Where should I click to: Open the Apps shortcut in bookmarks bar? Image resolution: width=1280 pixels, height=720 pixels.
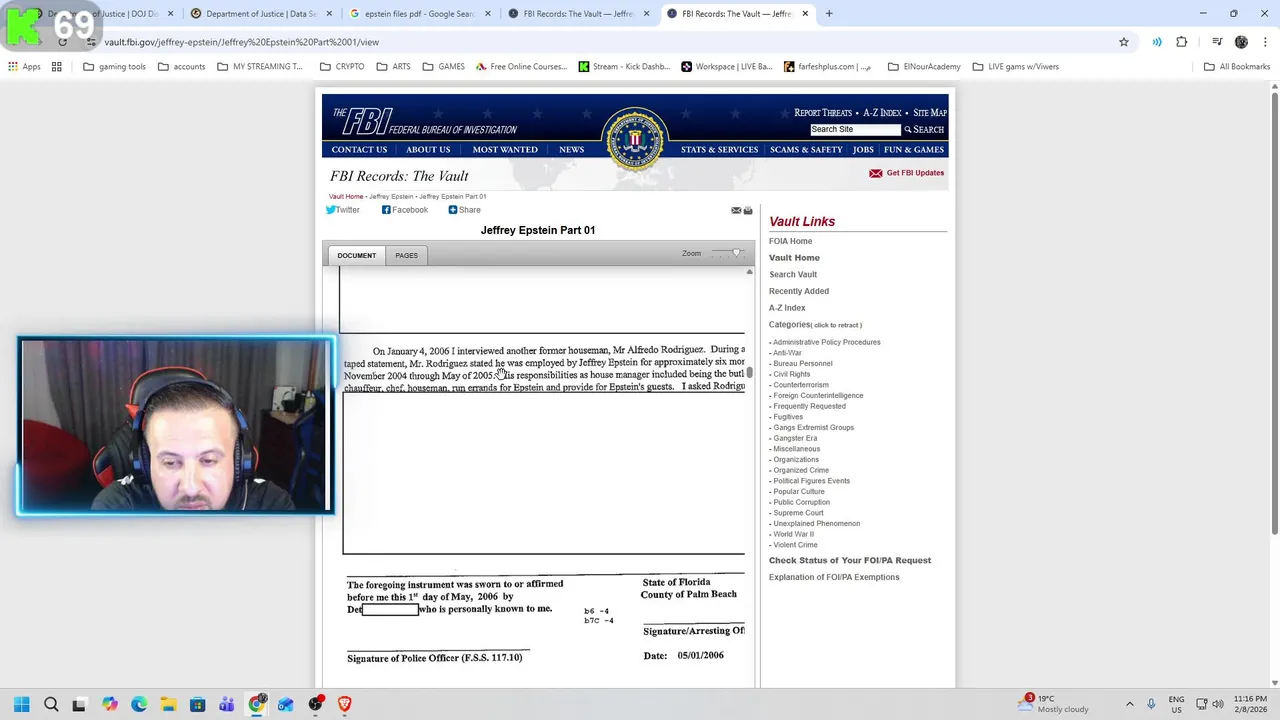click(x=24, y=67)
